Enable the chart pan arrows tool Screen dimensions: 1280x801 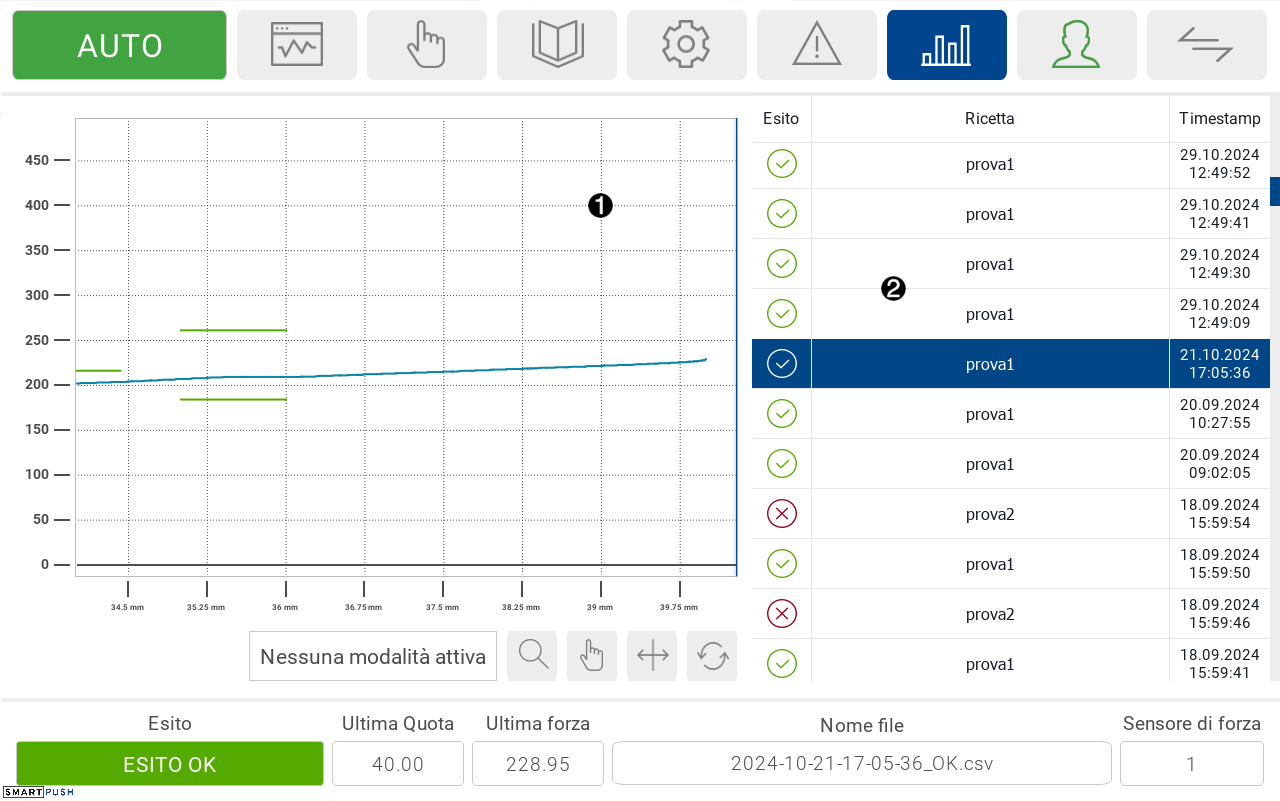tap(652, 656)
